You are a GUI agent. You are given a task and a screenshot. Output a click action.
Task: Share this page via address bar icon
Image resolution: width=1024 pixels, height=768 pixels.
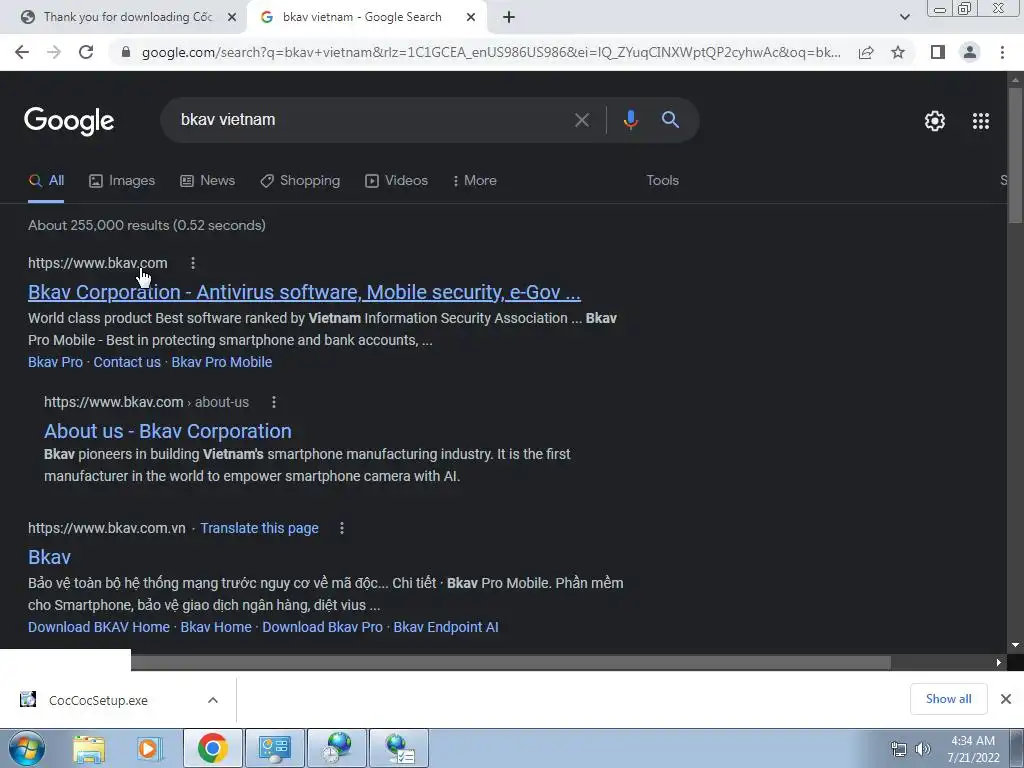(x=866, y=52)
